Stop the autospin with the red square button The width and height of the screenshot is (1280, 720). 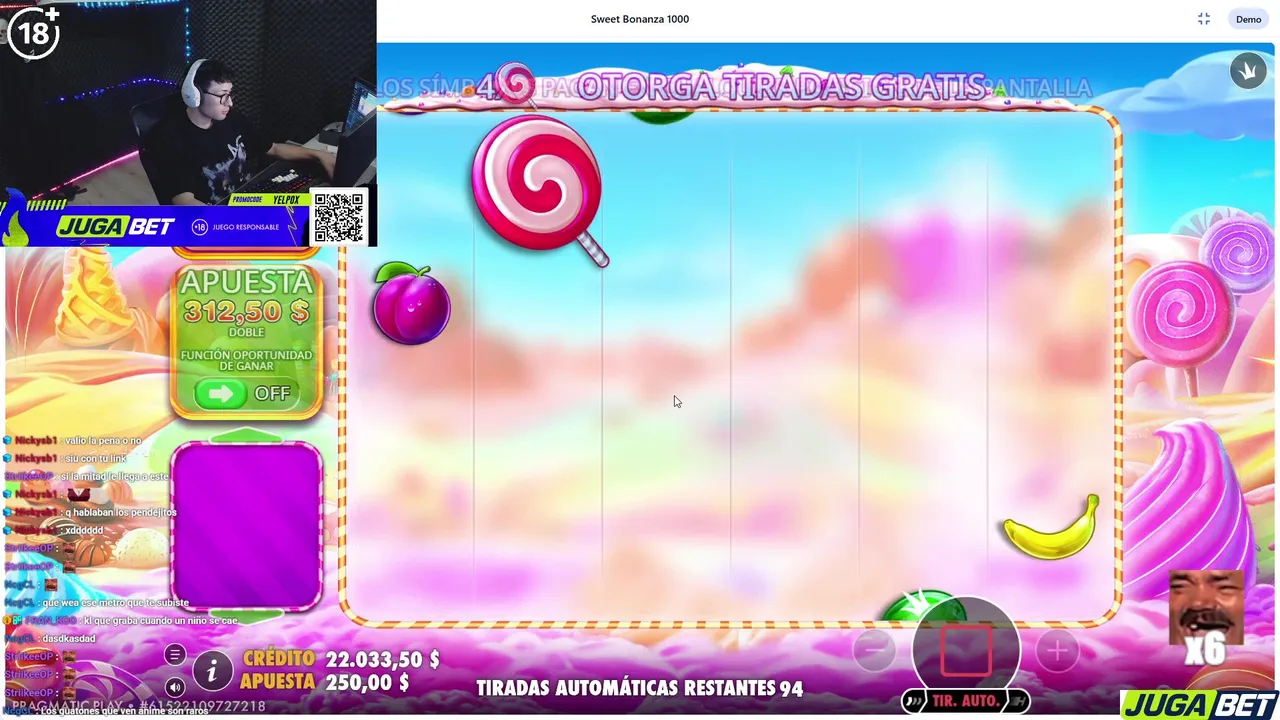pos(965,650)
